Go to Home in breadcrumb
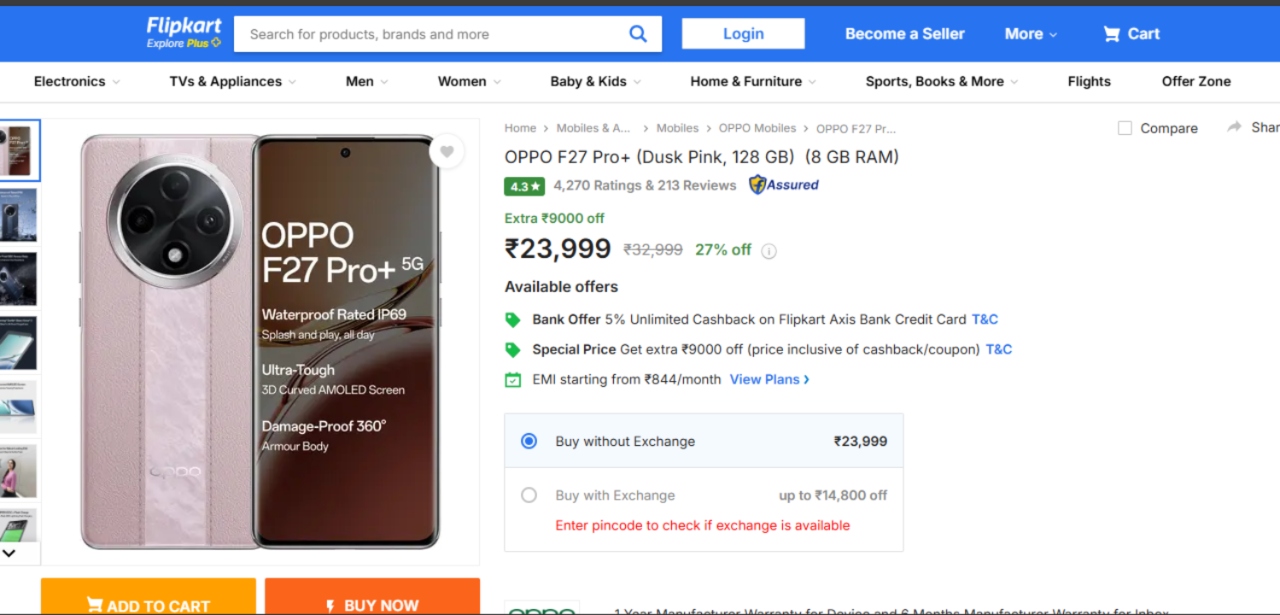Screen dimensions: 1280x615 pyautogui.click(x=520, y=128)
